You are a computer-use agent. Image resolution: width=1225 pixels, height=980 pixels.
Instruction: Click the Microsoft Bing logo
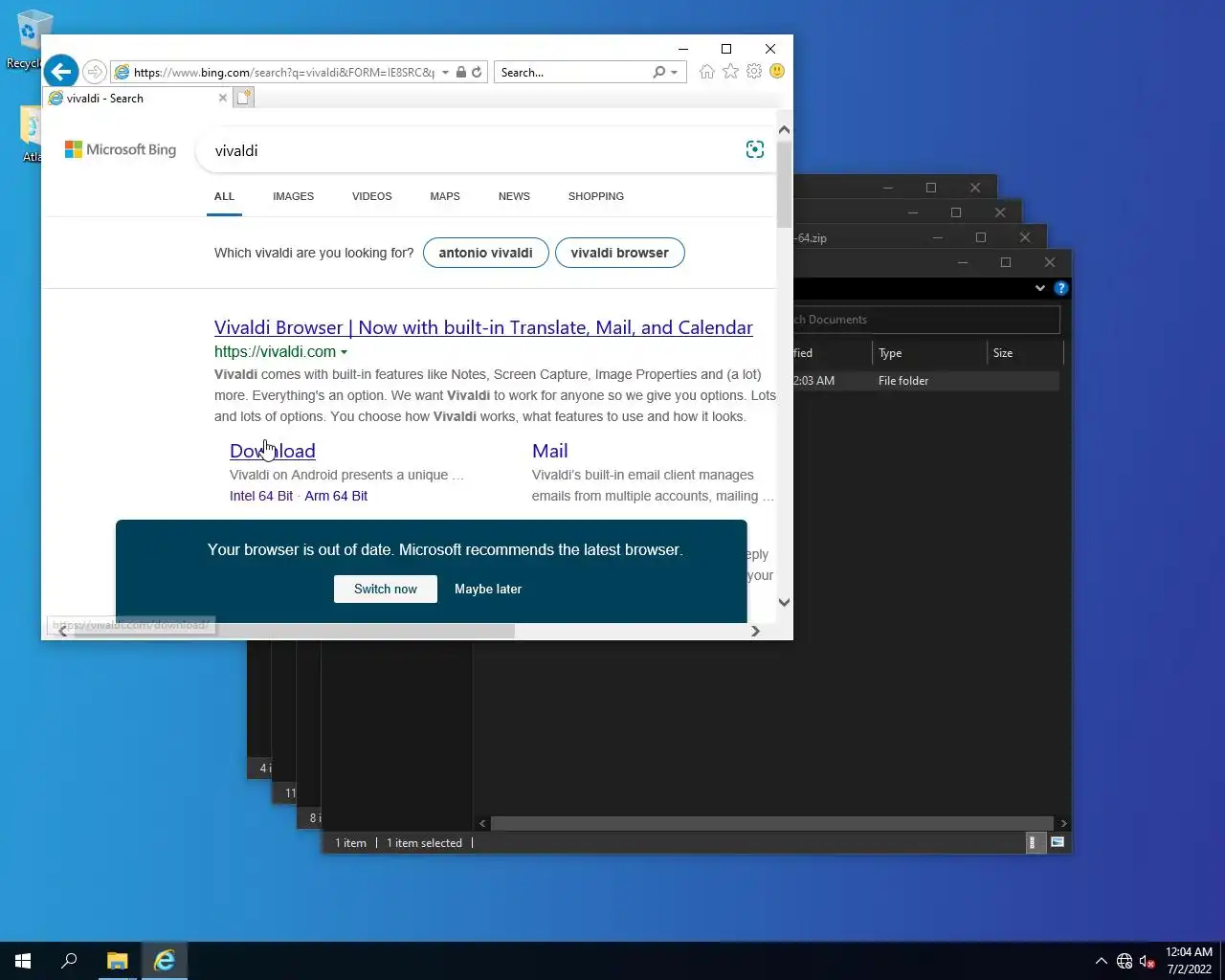(121, 149)
